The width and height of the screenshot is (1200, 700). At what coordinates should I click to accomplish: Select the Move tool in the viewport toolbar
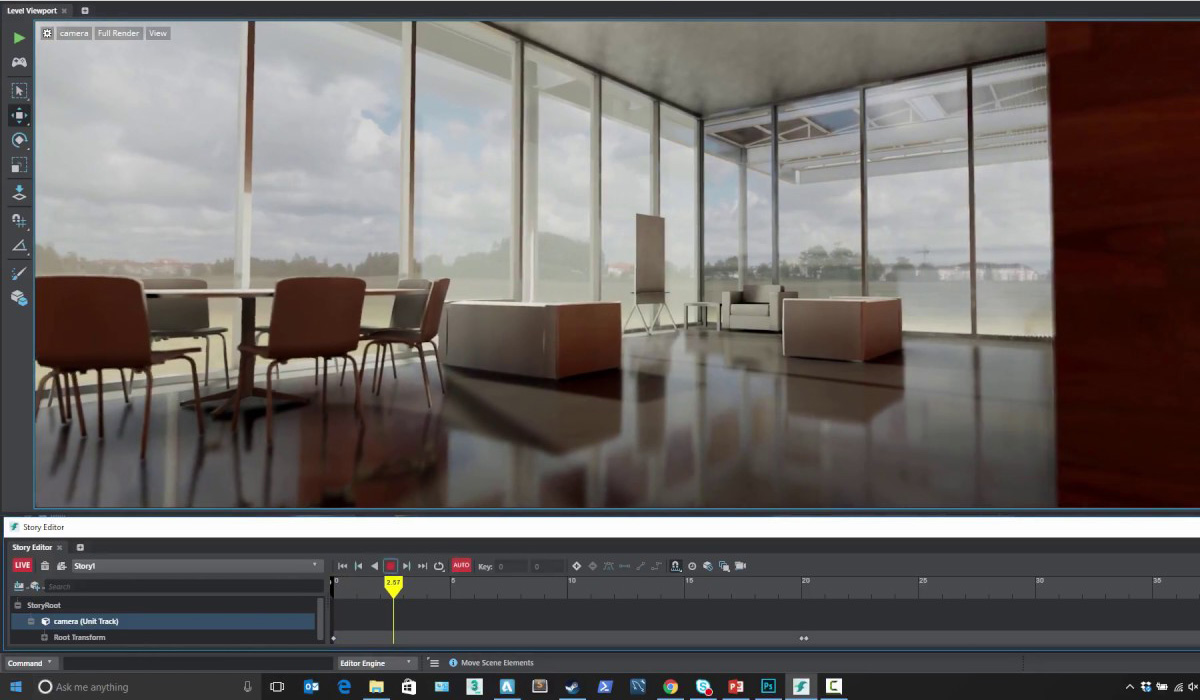tap(18, 113)
